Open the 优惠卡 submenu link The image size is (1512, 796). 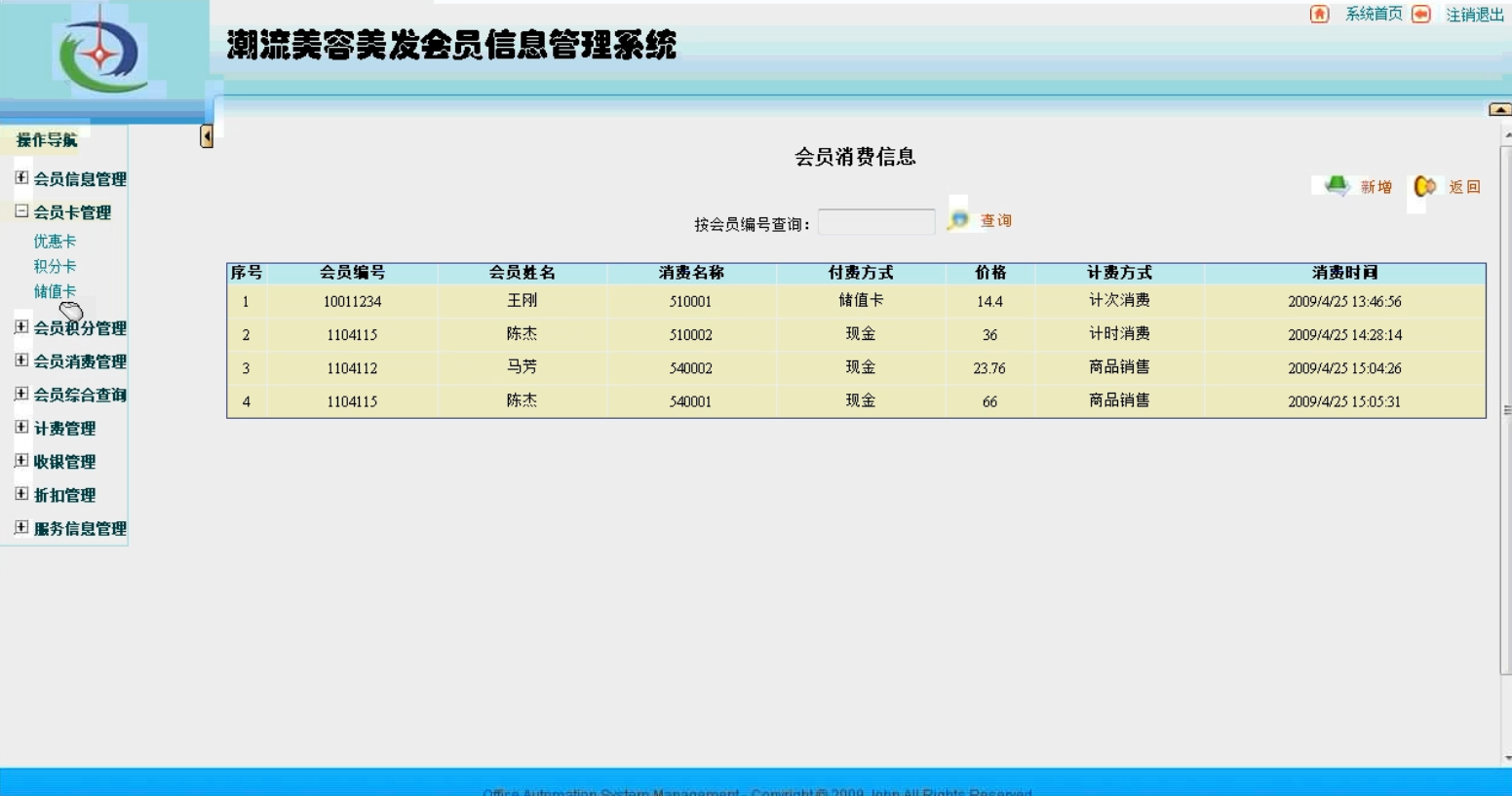[x=55, y=241]
